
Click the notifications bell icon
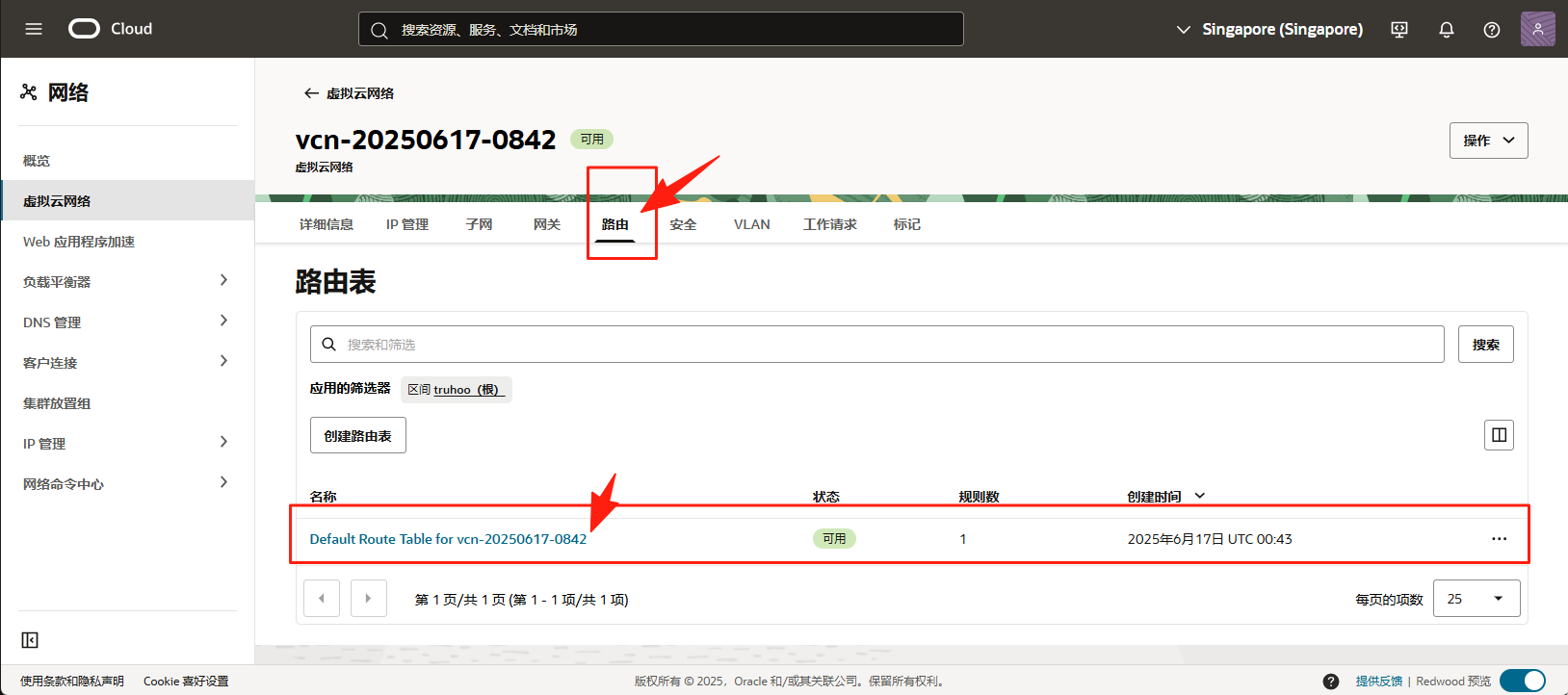(x=1446, y=30)
